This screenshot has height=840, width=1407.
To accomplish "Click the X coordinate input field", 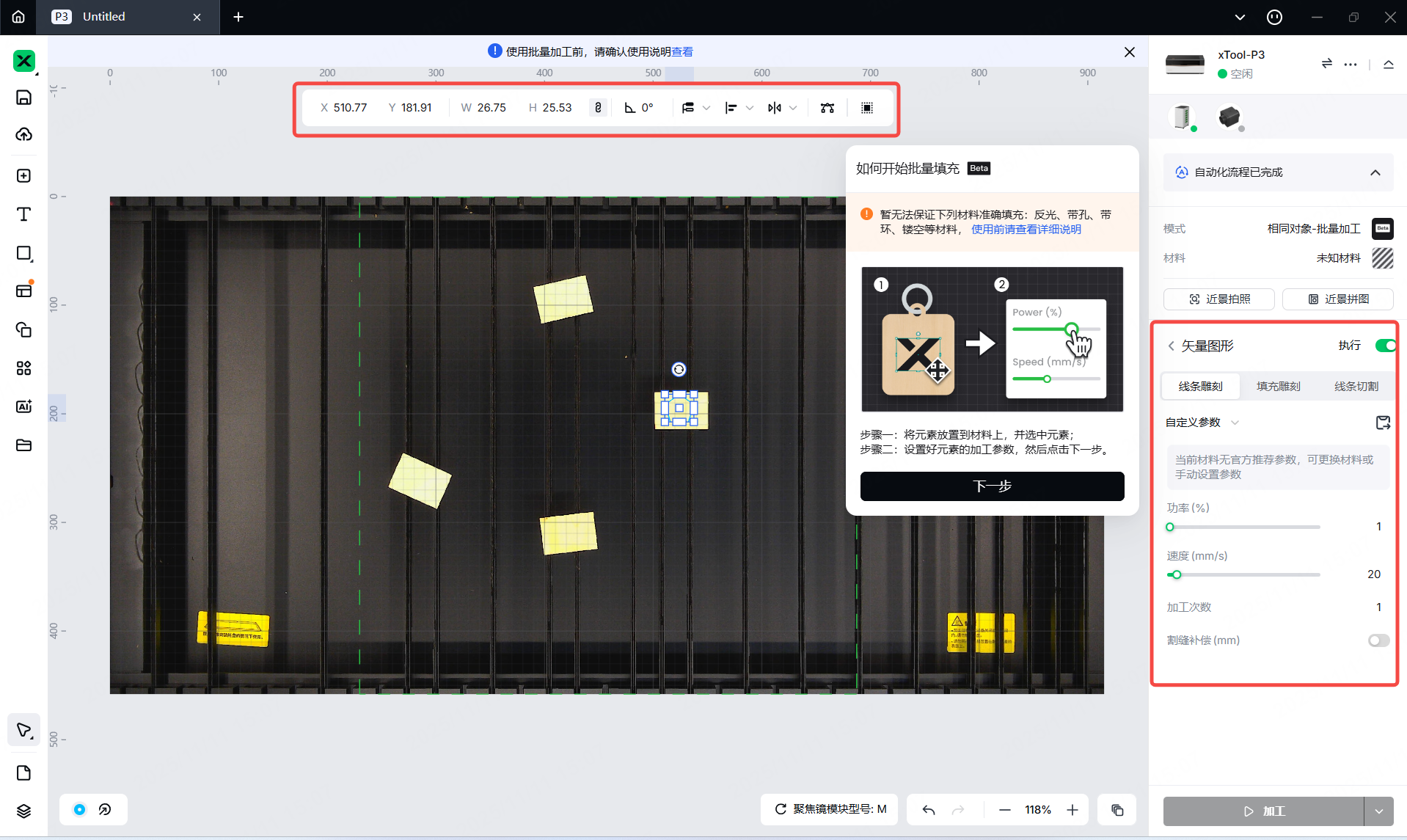I will 351,107.
